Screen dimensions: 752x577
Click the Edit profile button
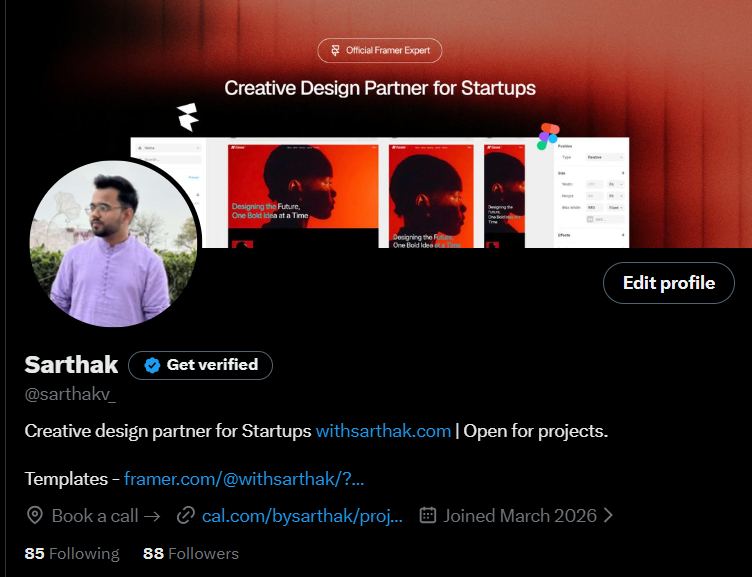(669, 283)
